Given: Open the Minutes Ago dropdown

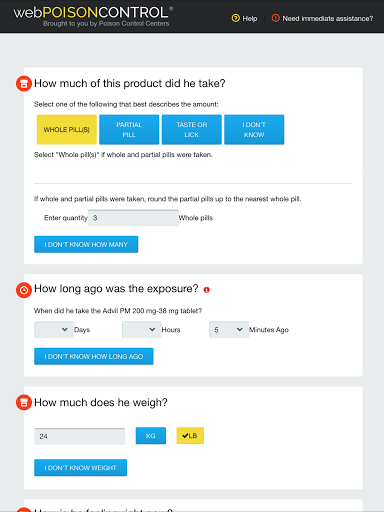Looking at the screenshot, I should pos(229,330).
